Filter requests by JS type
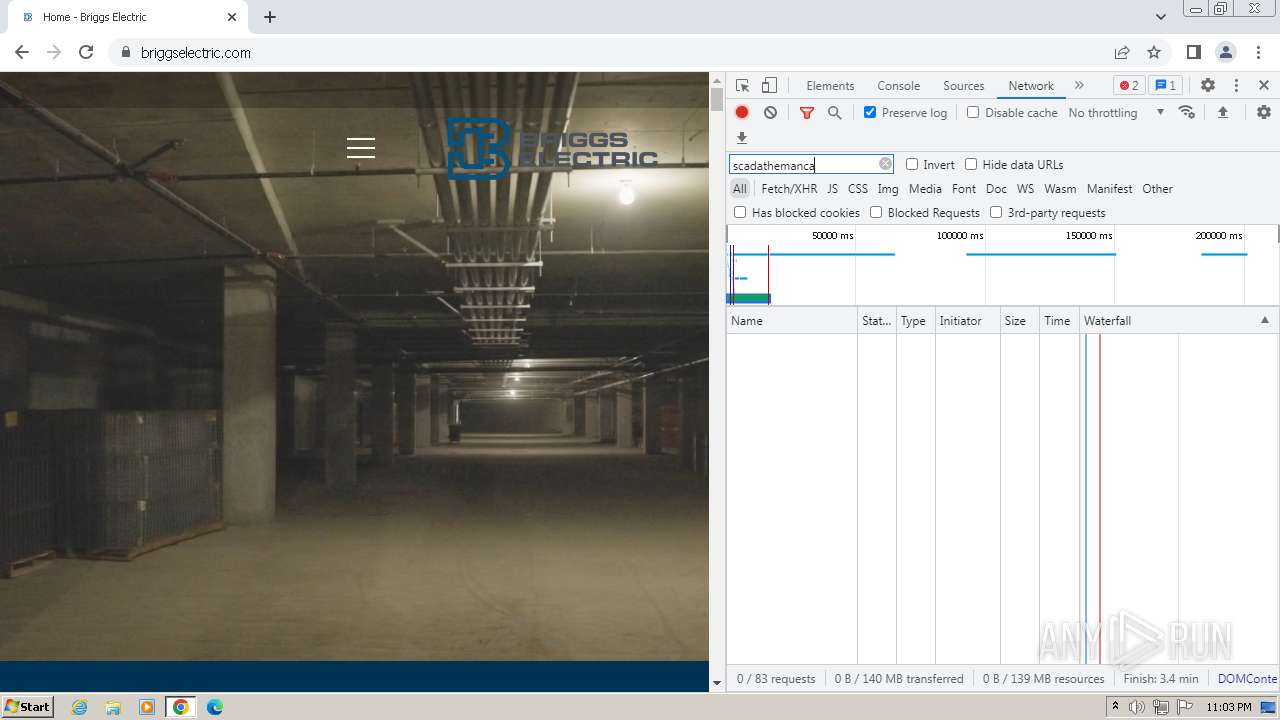 (x=832, y=189)
